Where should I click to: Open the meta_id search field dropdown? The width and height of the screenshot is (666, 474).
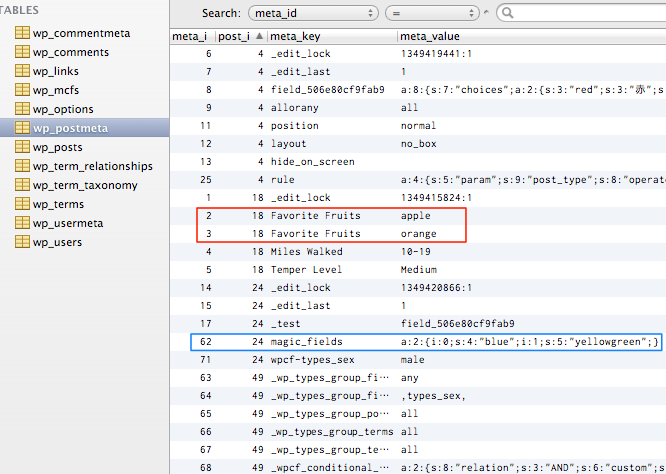pos(312,13)
